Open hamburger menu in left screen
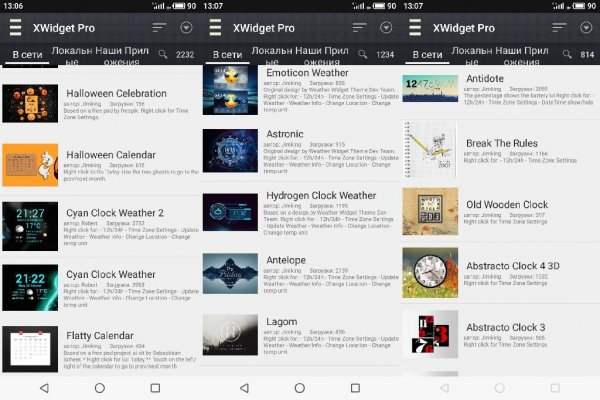This screenshot has width=600, height=400. 15,28
